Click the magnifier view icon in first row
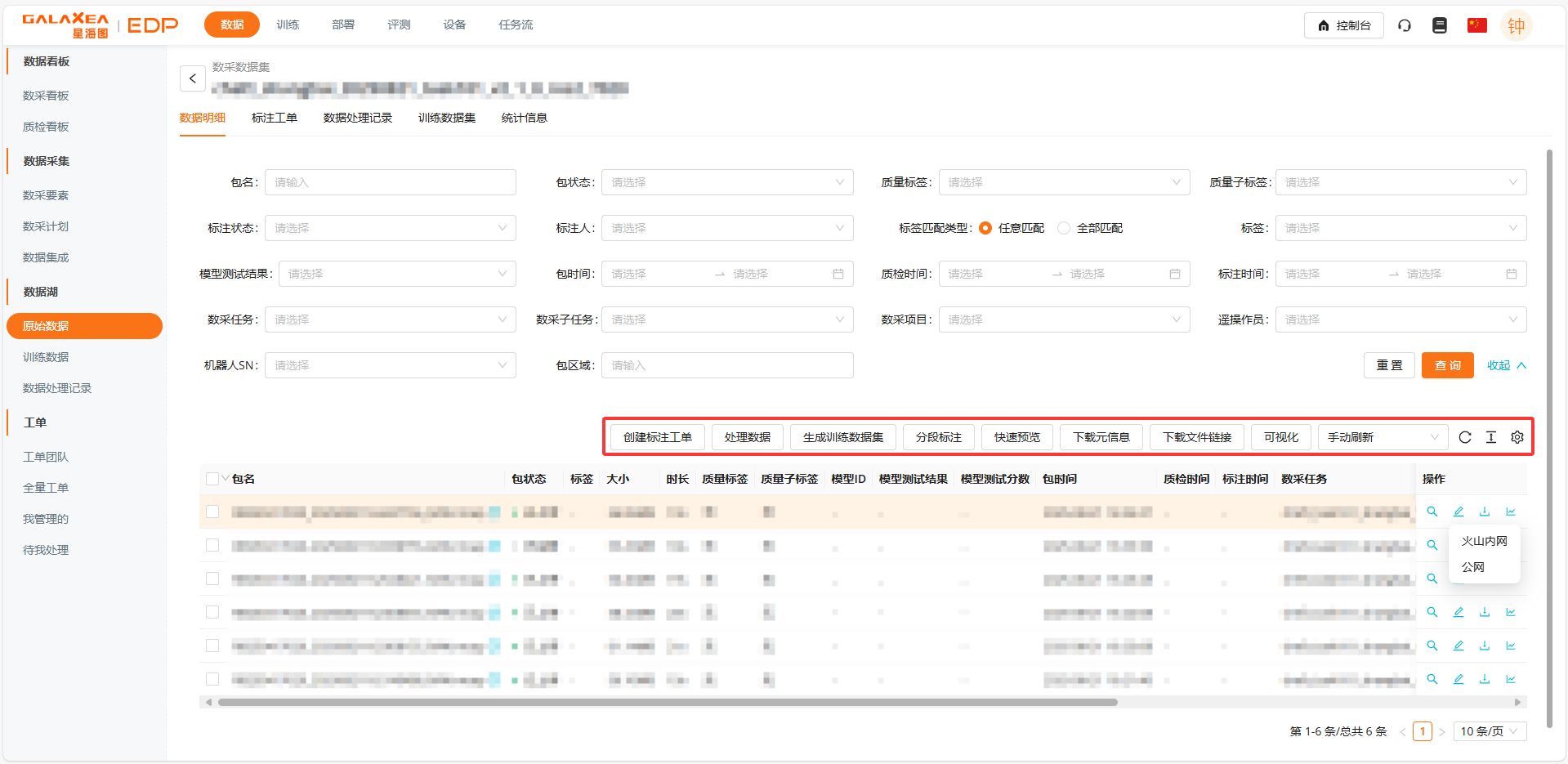The width and height of the screenshot is (1568, 764). pos(1432,512)
